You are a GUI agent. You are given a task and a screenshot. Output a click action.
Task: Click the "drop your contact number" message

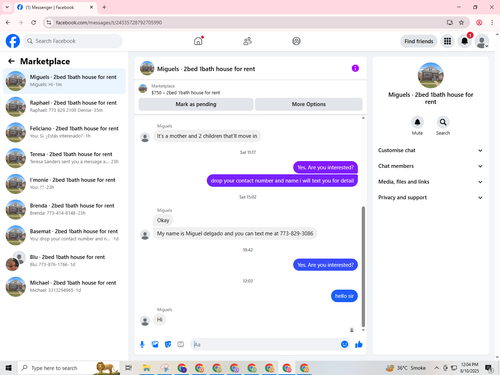coord(282,181)
